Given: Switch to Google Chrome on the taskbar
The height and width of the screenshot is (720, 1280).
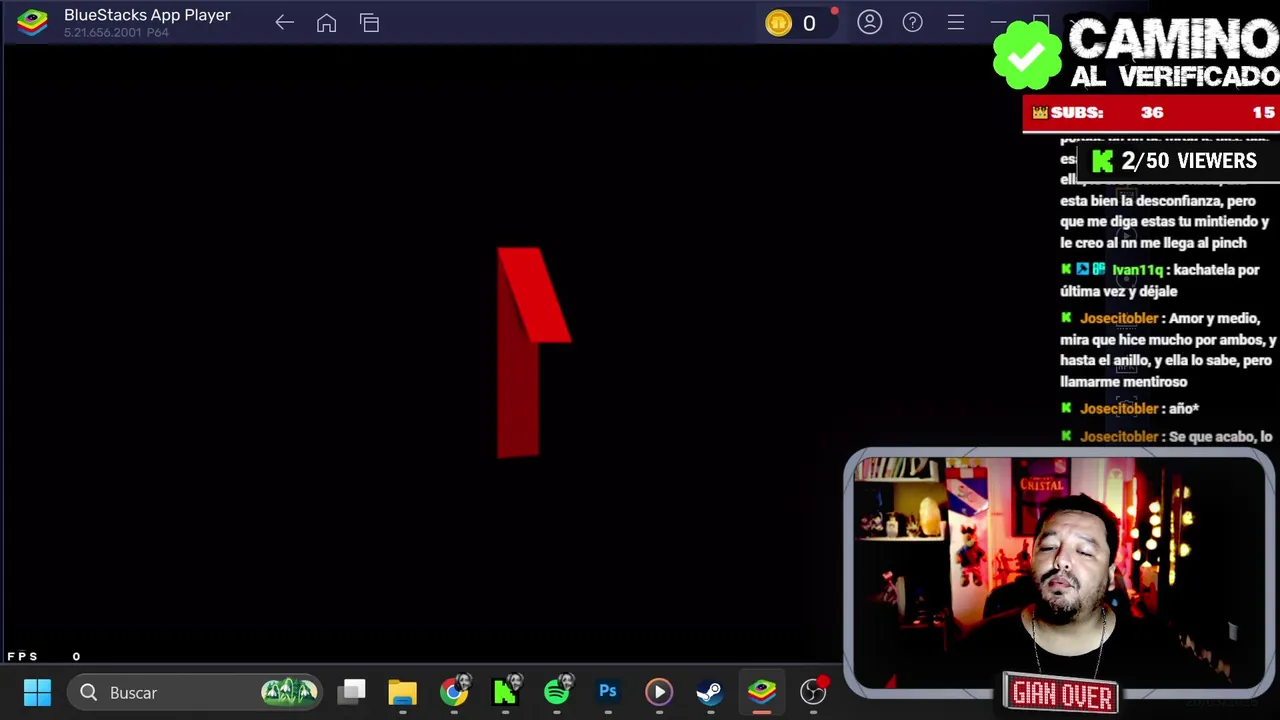Looking at the screenshot, I should coord(454,692).
